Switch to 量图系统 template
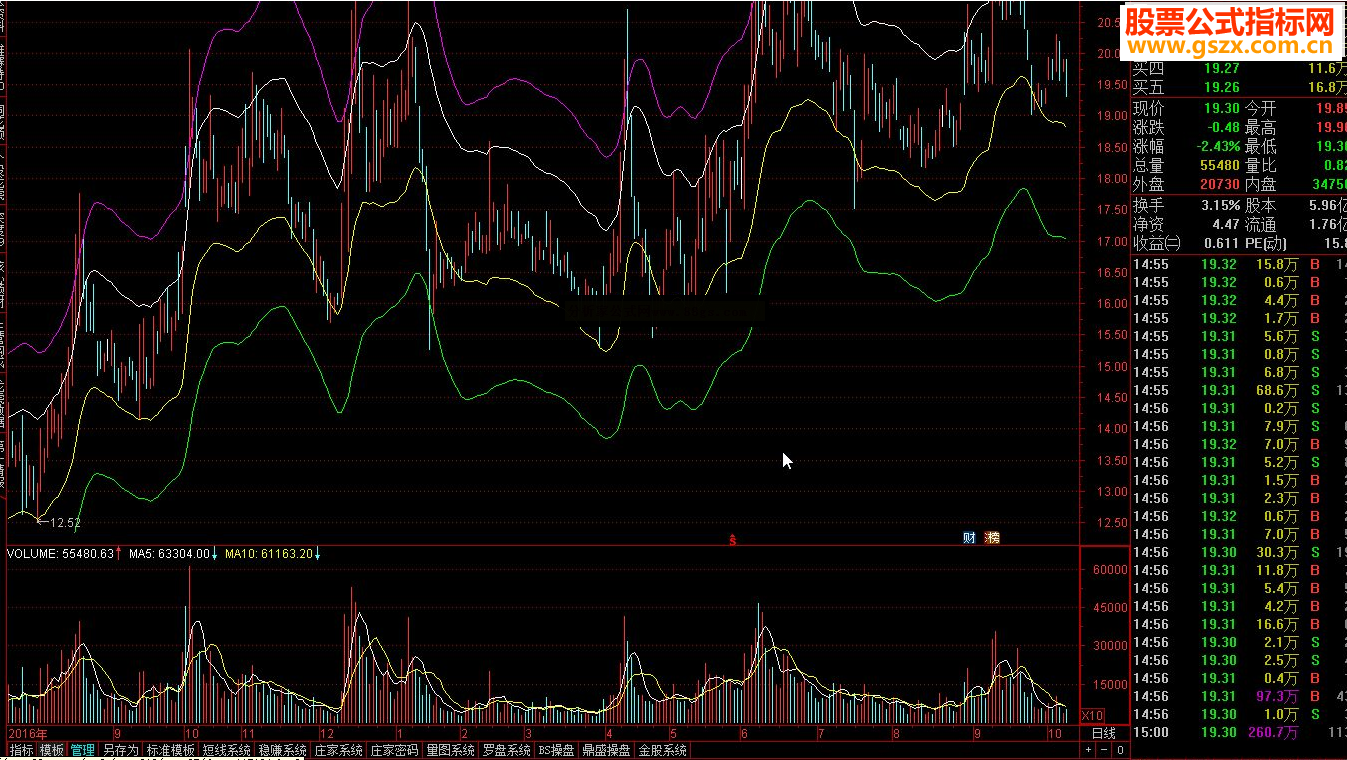 tap(450, 749)
